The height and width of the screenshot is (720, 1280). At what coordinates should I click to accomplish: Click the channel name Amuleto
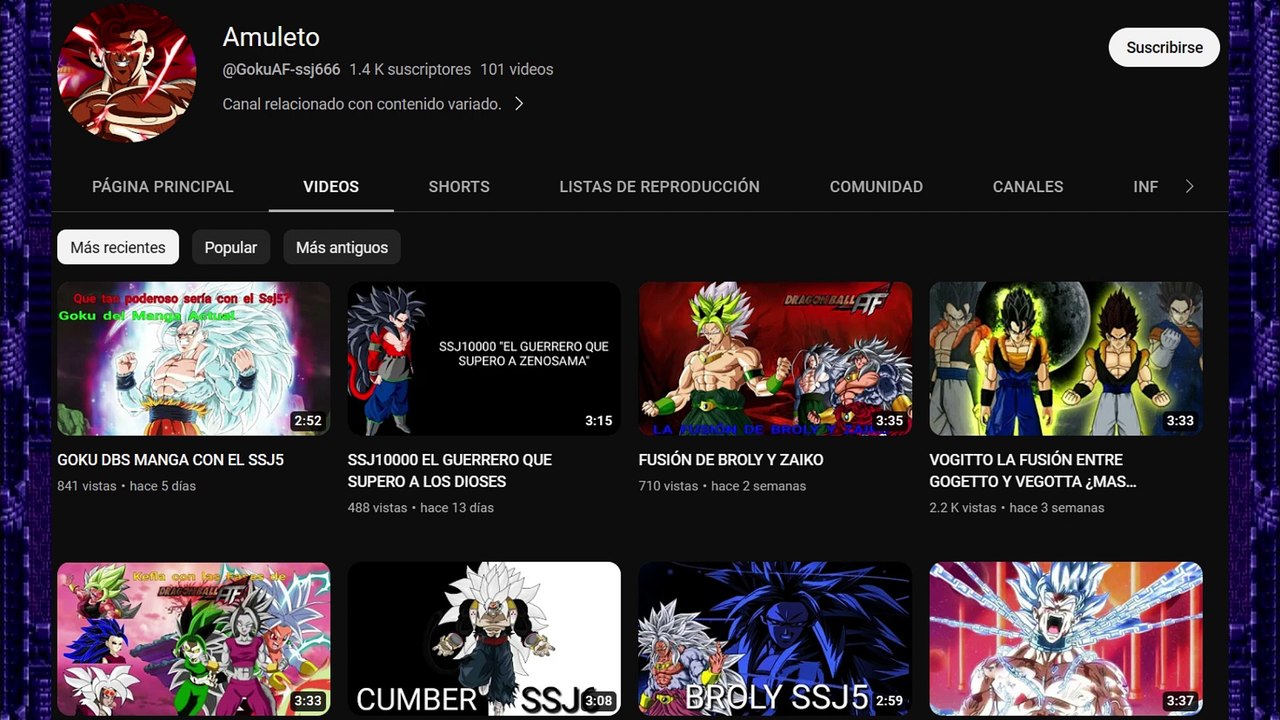pyautogui.click(x=271, y=37)
